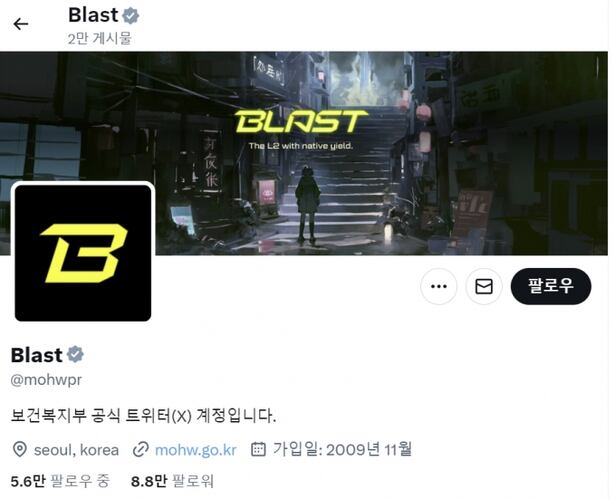Click the 5.6만 팔로우 중 following count
The image size is (616, 499).
tap(60, 481)
